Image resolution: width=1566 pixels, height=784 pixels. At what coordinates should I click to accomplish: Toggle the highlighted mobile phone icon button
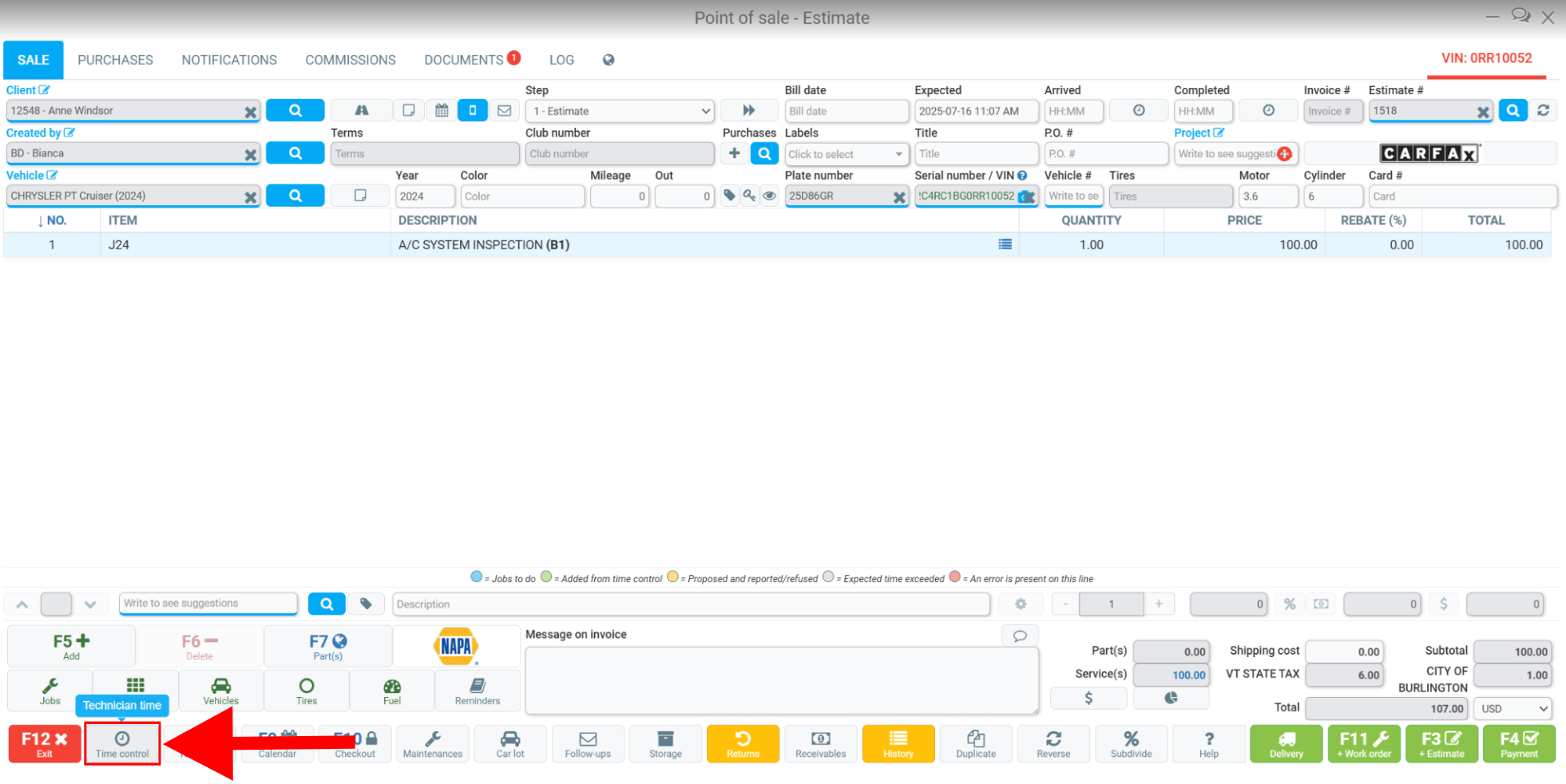point(473,110)
